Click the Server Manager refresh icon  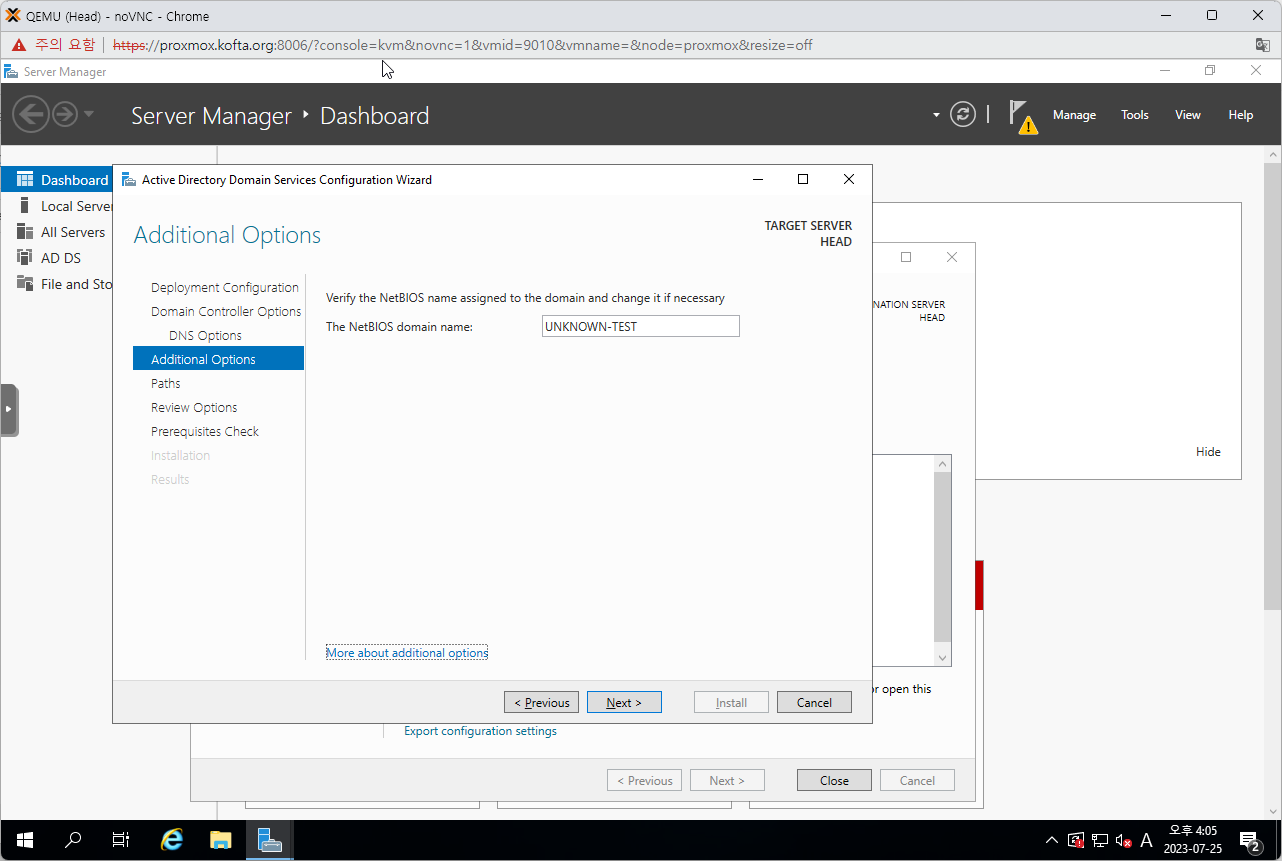pos(962,114)
